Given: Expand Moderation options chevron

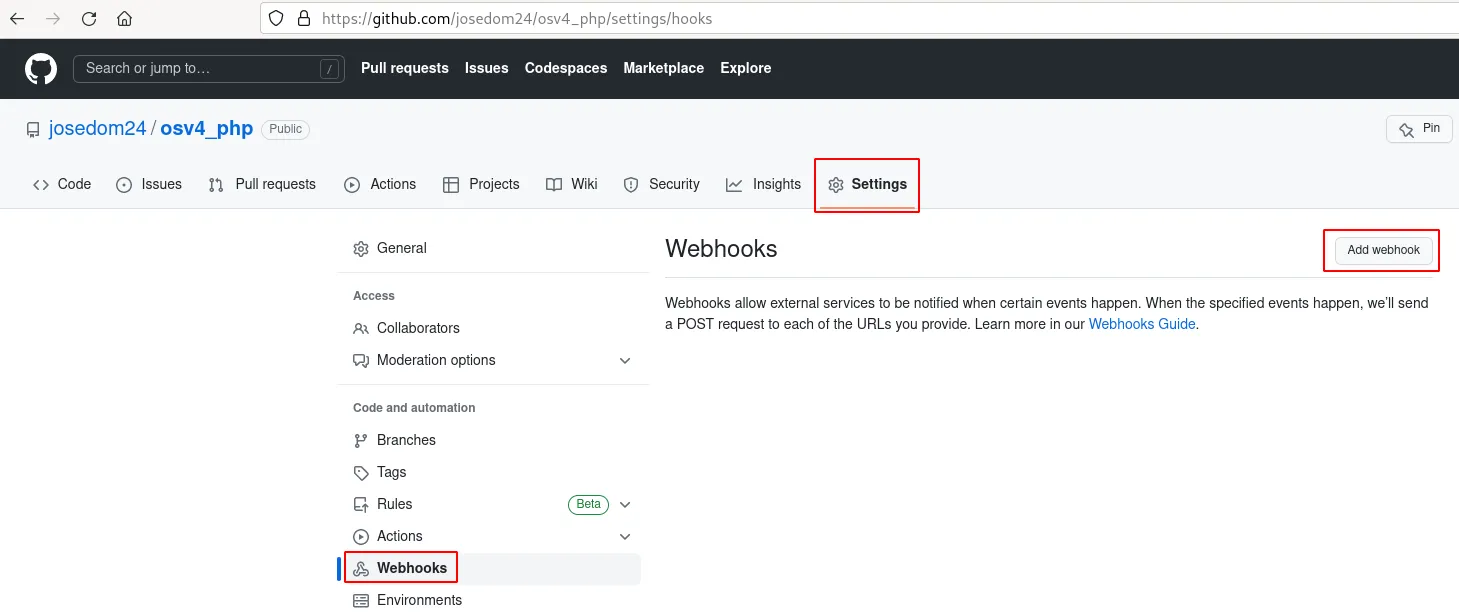Looking at the screenshot, I should 625,361.
